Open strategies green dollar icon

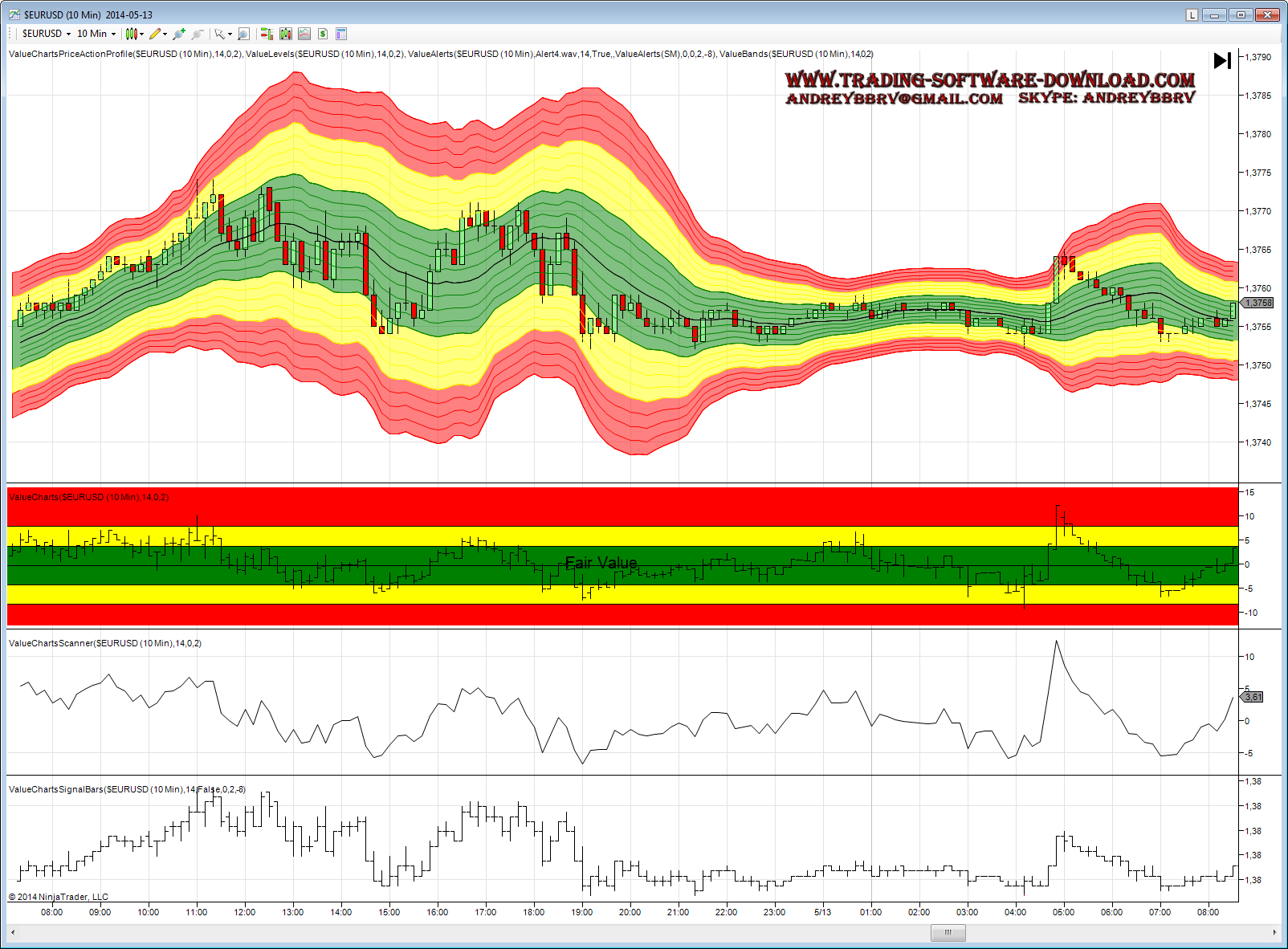click(x=323, y=34)
